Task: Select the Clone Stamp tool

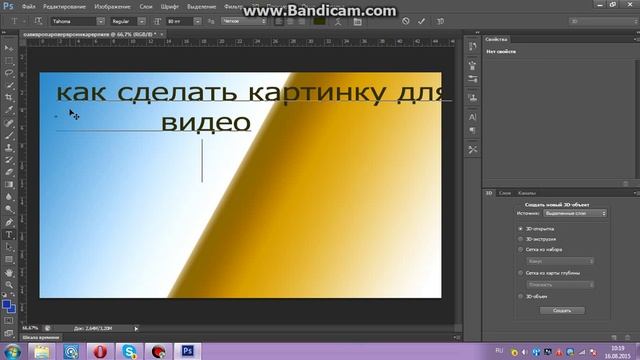Action: (x=9, y=147)
